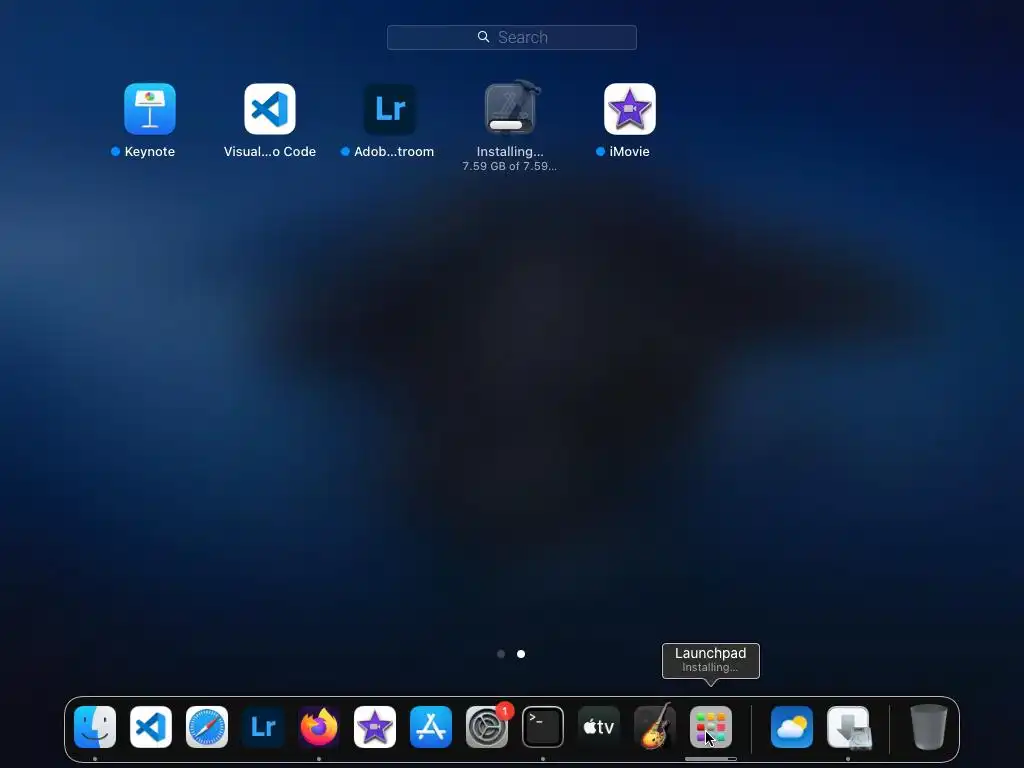Open the Trash in the Dock

(929, 727)
